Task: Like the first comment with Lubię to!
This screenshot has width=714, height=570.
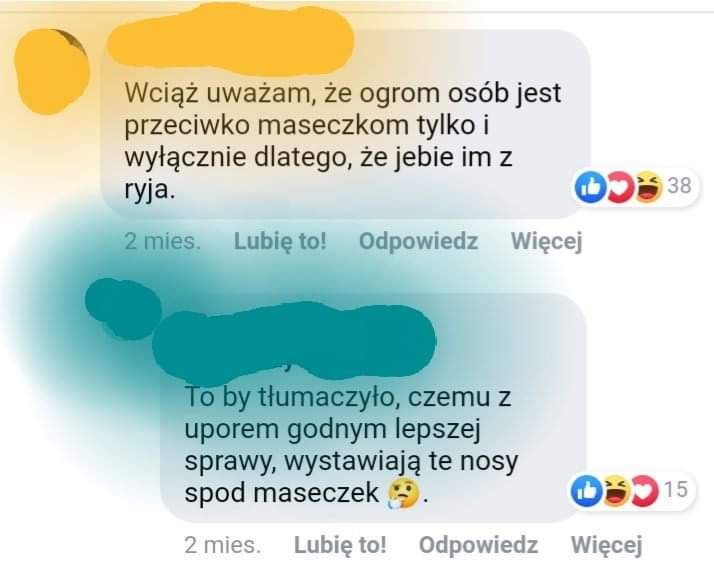Action: tap(280, 241)
